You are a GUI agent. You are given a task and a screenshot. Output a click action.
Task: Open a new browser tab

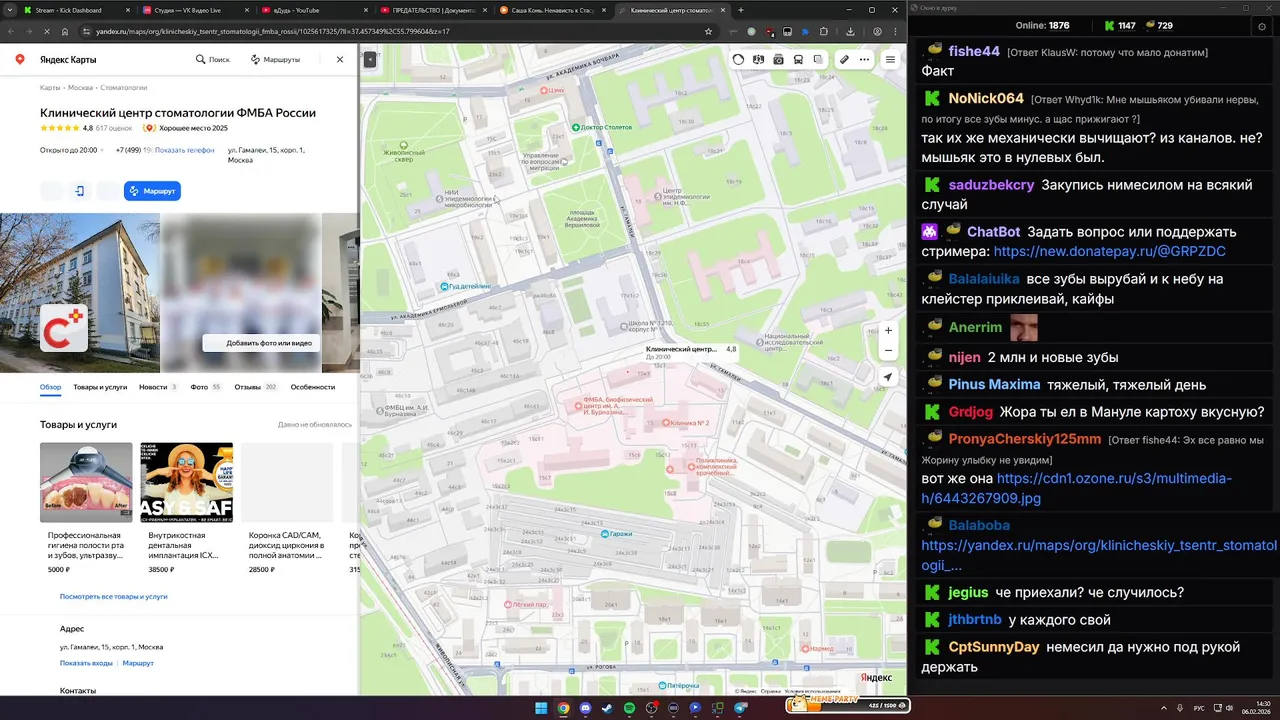coord(741,10)
